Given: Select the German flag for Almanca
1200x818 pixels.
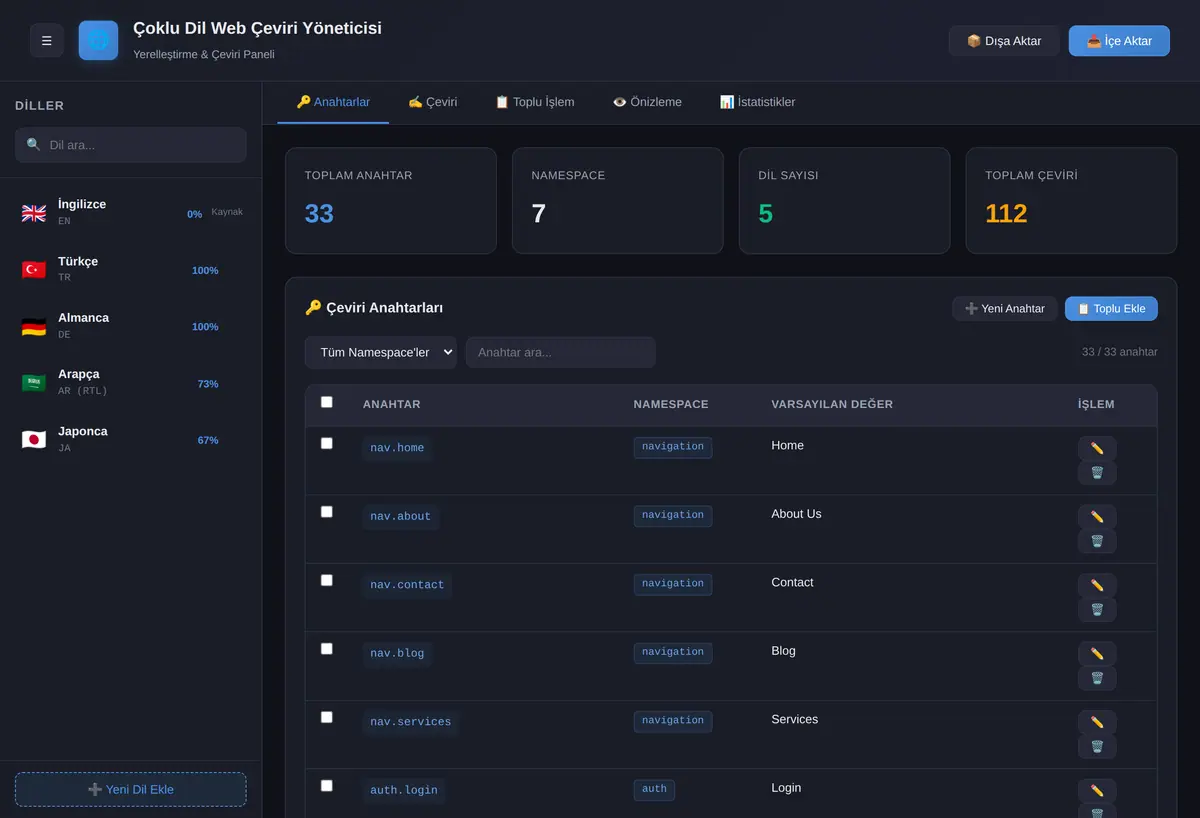Looking at the screenshot, I should [x=34, y=327].
